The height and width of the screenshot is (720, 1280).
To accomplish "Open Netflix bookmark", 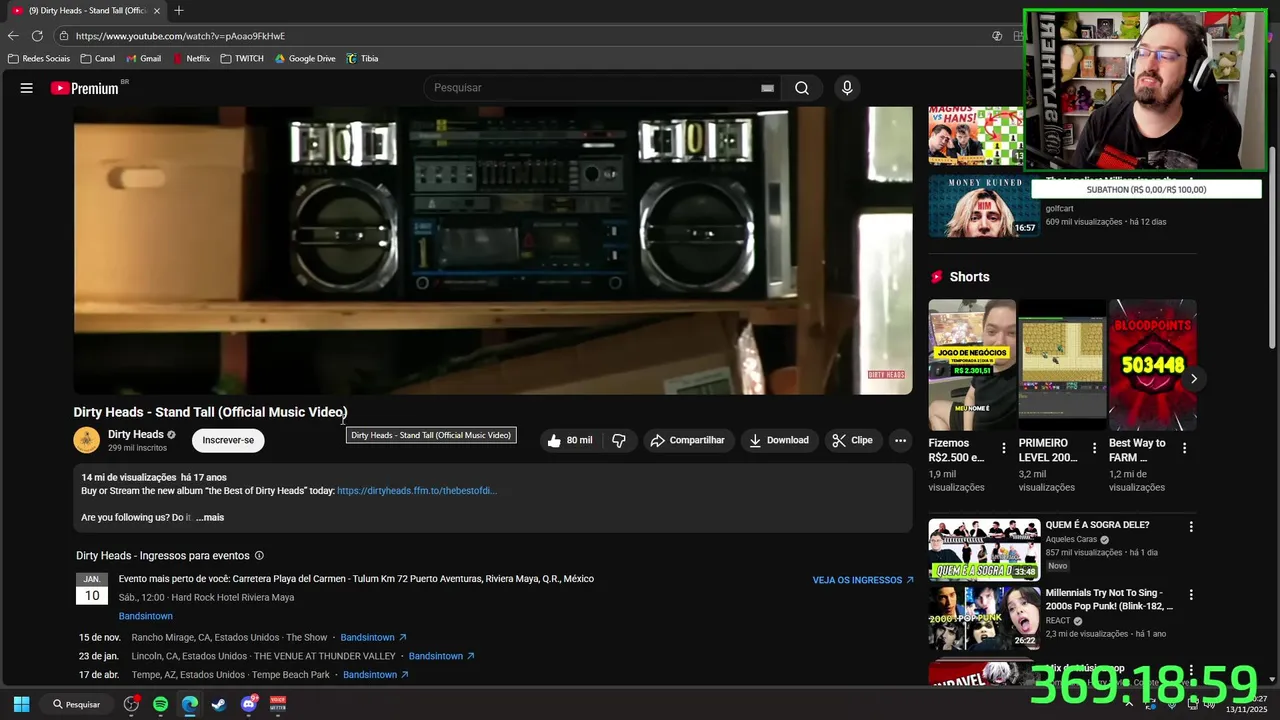I will click(191, 59).
